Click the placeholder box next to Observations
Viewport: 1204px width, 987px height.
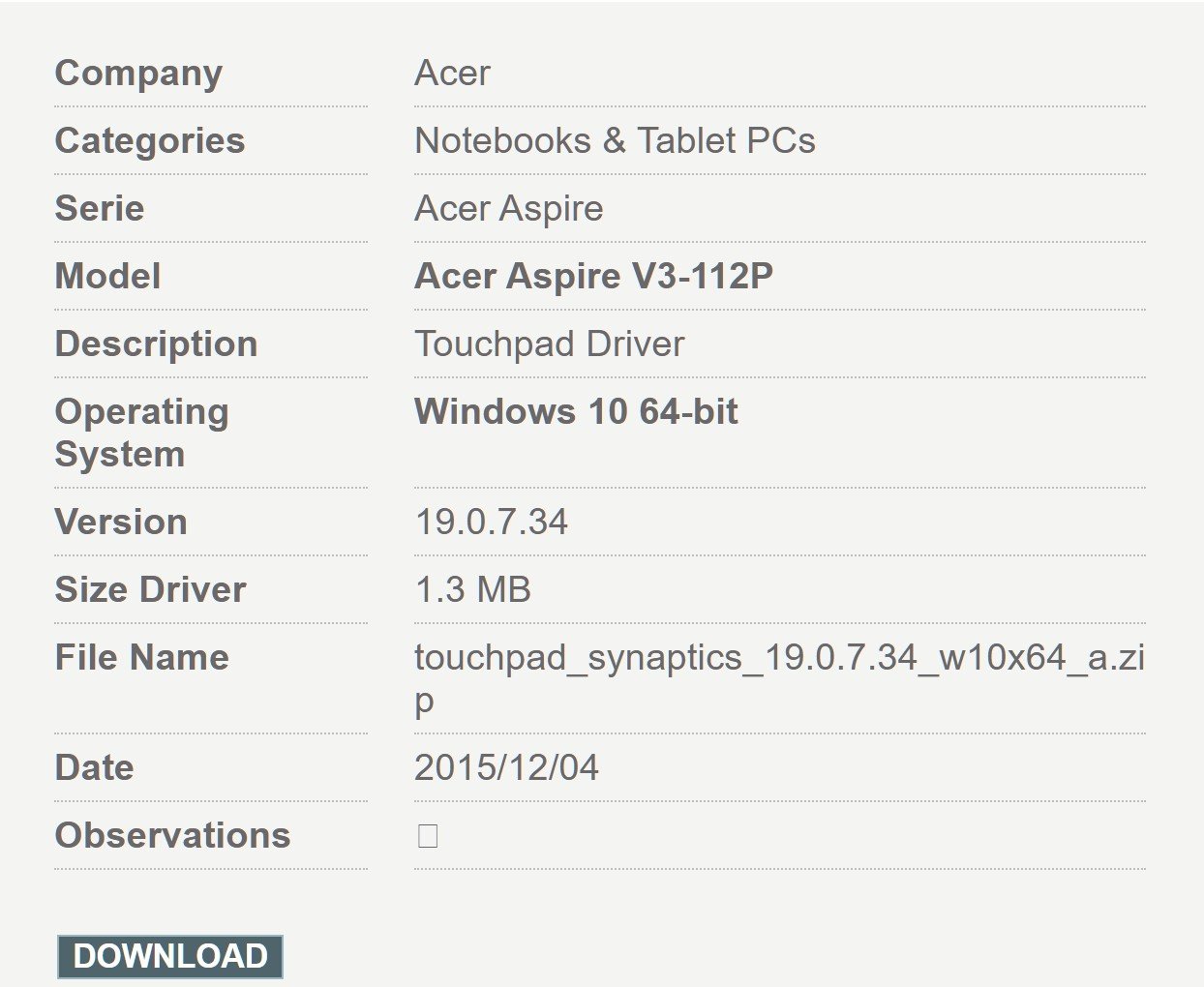[x=428, y=836]
